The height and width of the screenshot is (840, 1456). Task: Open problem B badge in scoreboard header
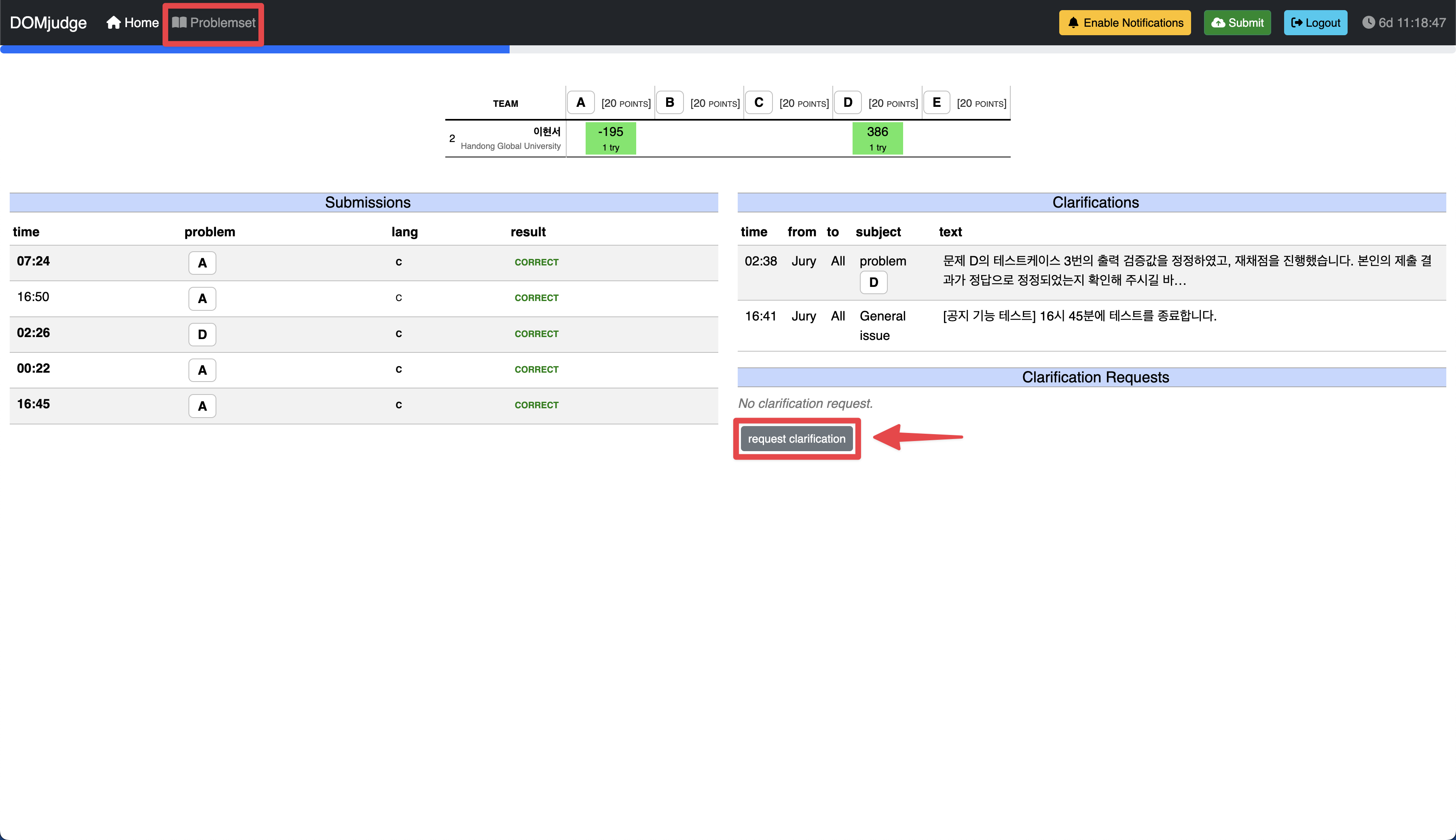coord(669,103)
